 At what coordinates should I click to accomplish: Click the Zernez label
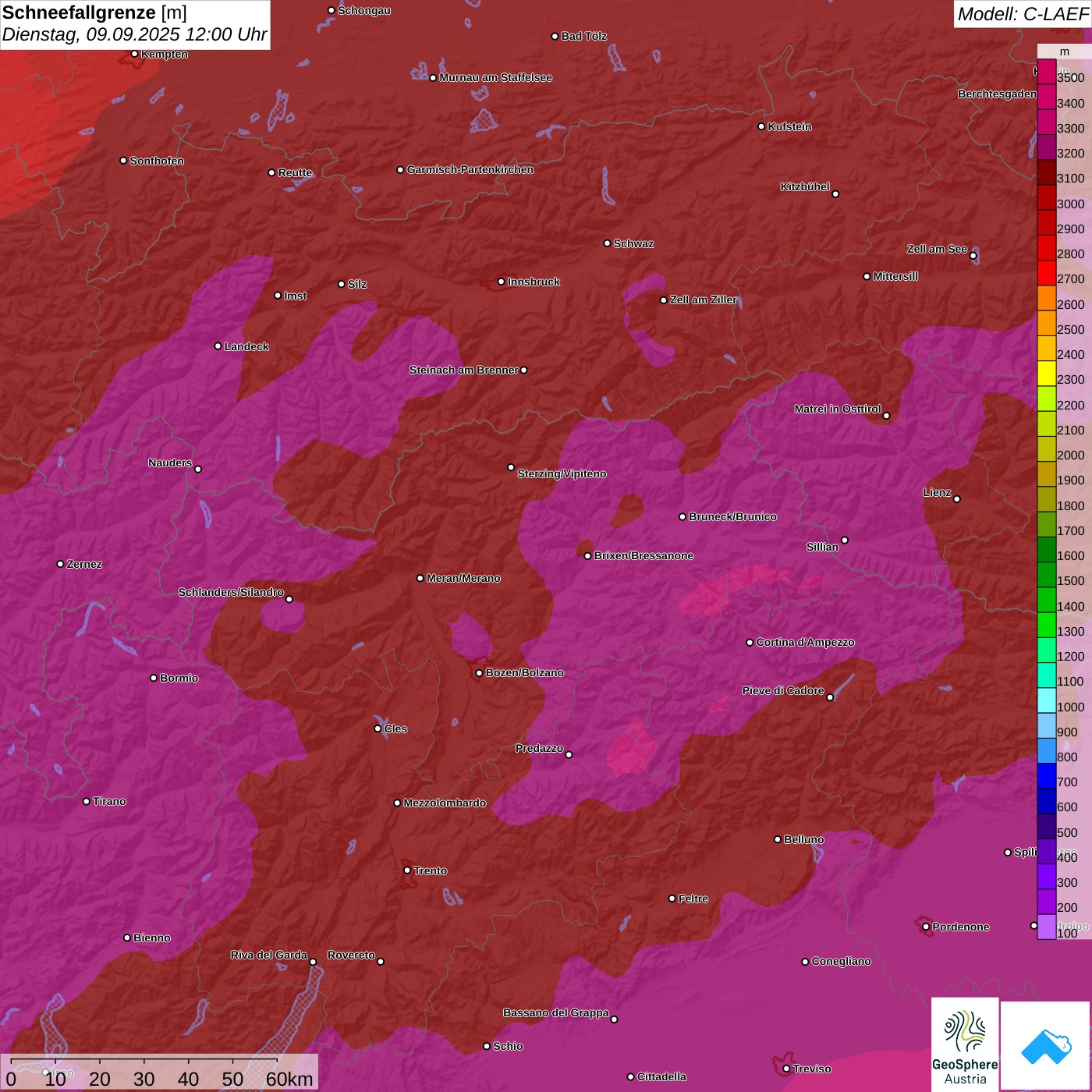(x=84, y=564)
